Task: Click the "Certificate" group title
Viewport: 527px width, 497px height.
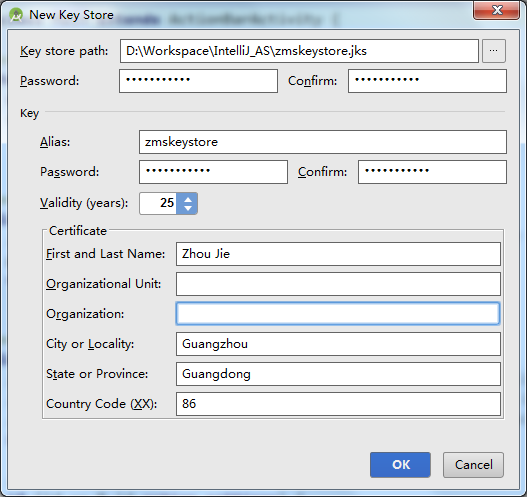Action: [78, 231]
